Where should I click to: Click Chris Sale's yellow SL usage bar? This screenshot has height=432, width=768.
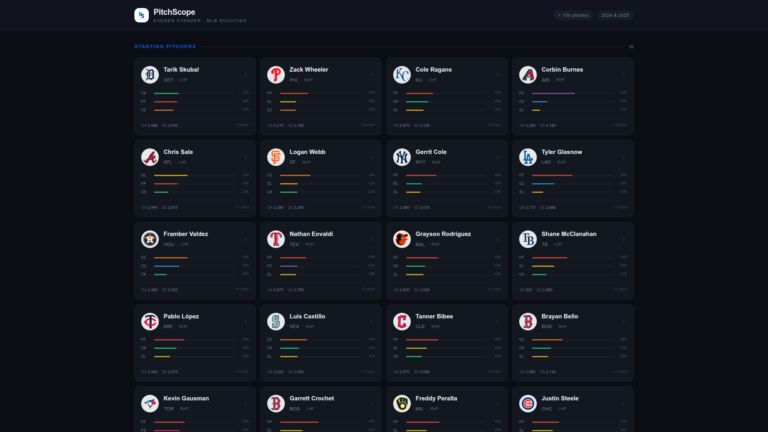tap(170, 175)
